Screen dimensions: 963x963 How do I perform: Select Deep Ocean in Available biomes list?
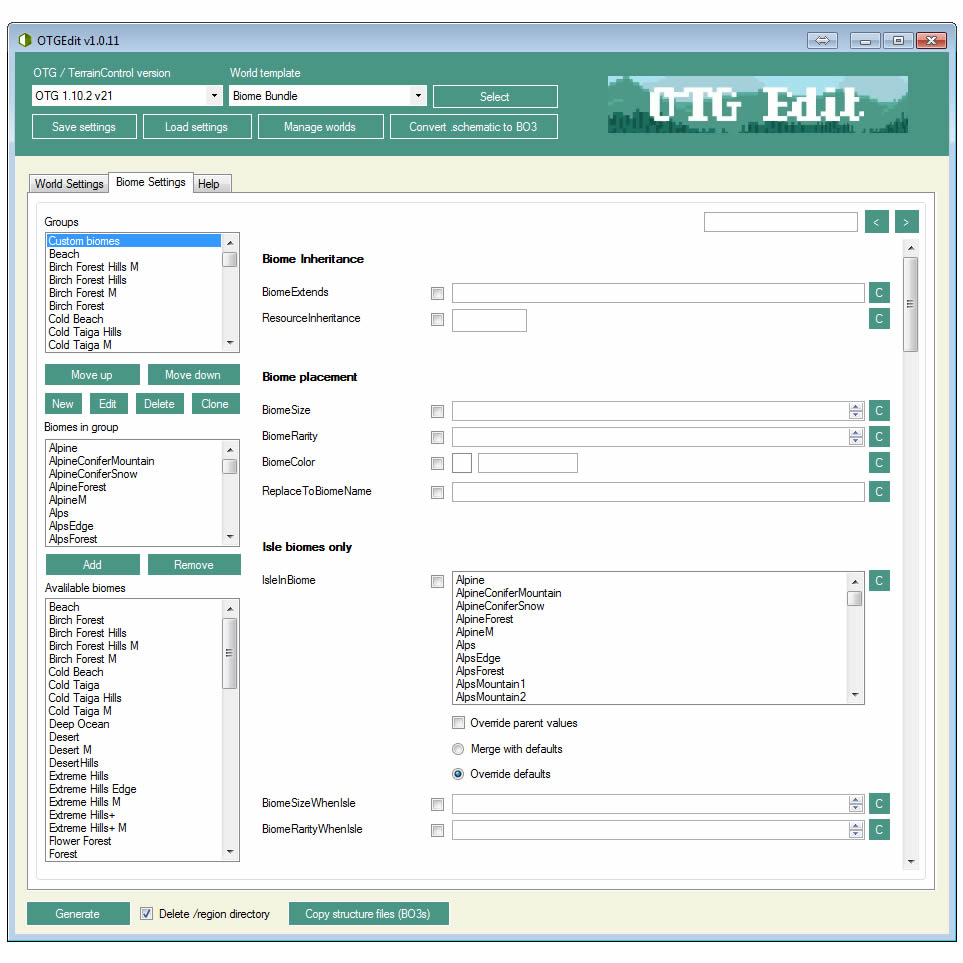pos(79,724)
